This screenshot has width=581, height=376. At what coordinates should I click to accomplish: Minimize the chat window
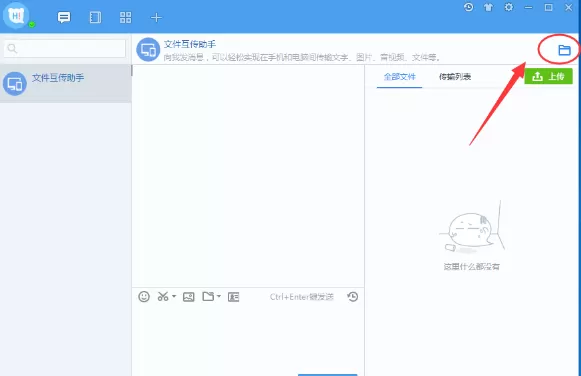tap(529, 7)
